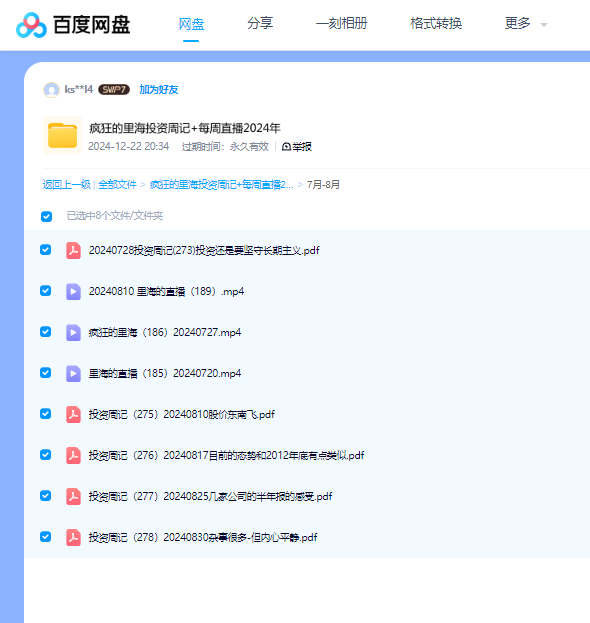Click video icon of 疯狂的里海 (186) 20240727
This screenshot has height=623, width=590.
[73, 333]
